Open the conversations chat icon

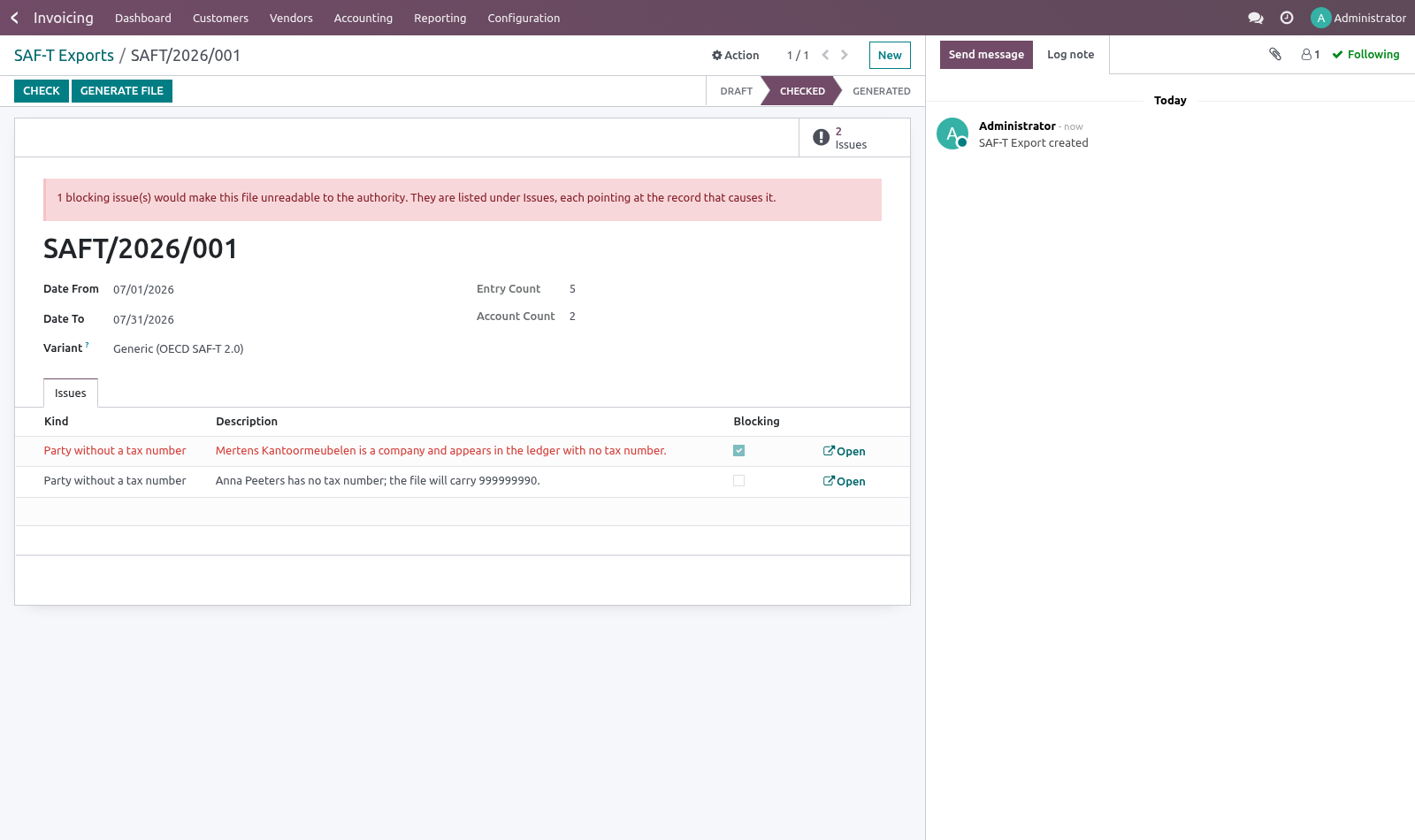1255,18
